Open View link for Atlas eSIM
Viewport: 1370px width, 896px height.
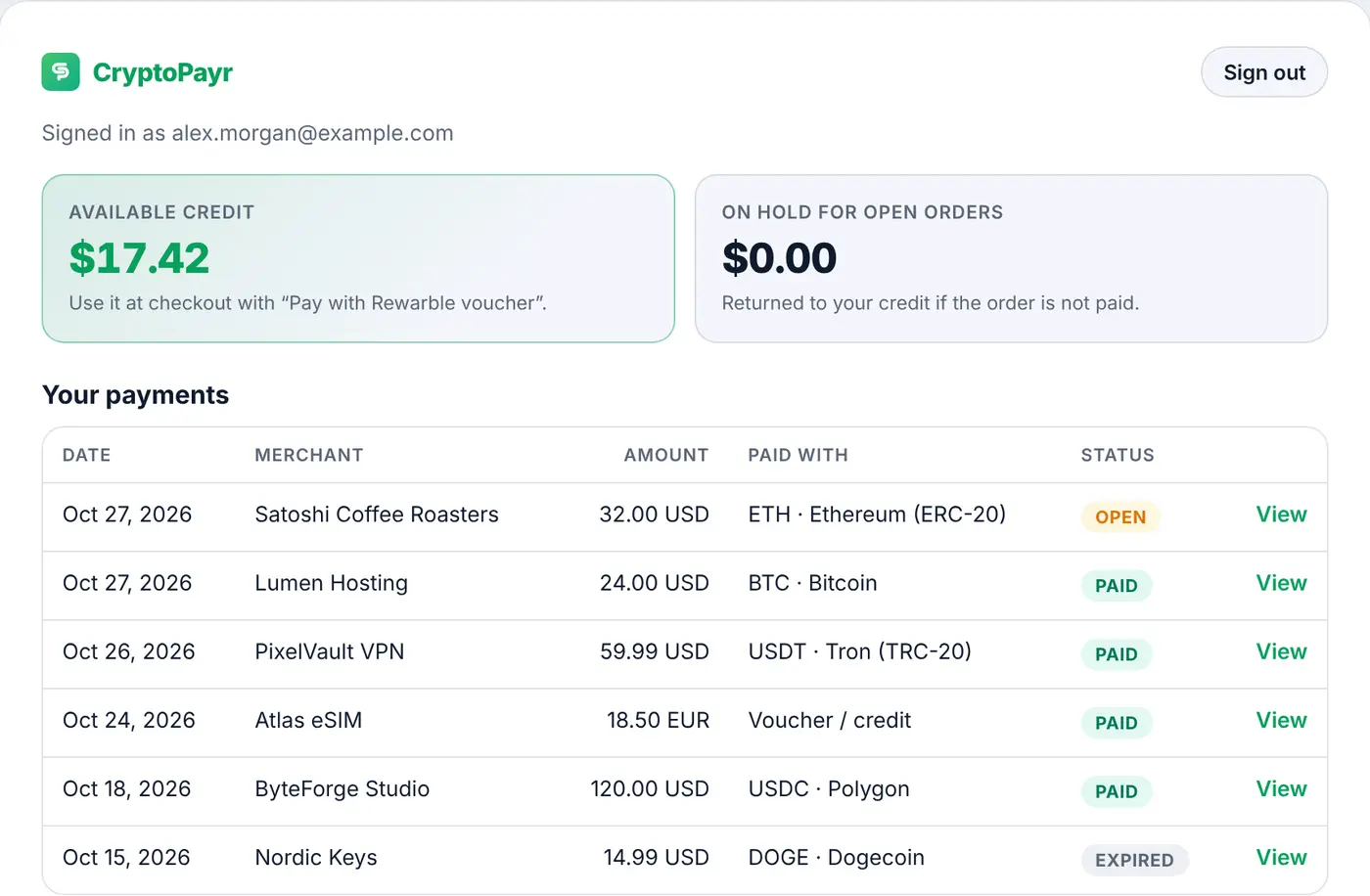pos(1281,720)
